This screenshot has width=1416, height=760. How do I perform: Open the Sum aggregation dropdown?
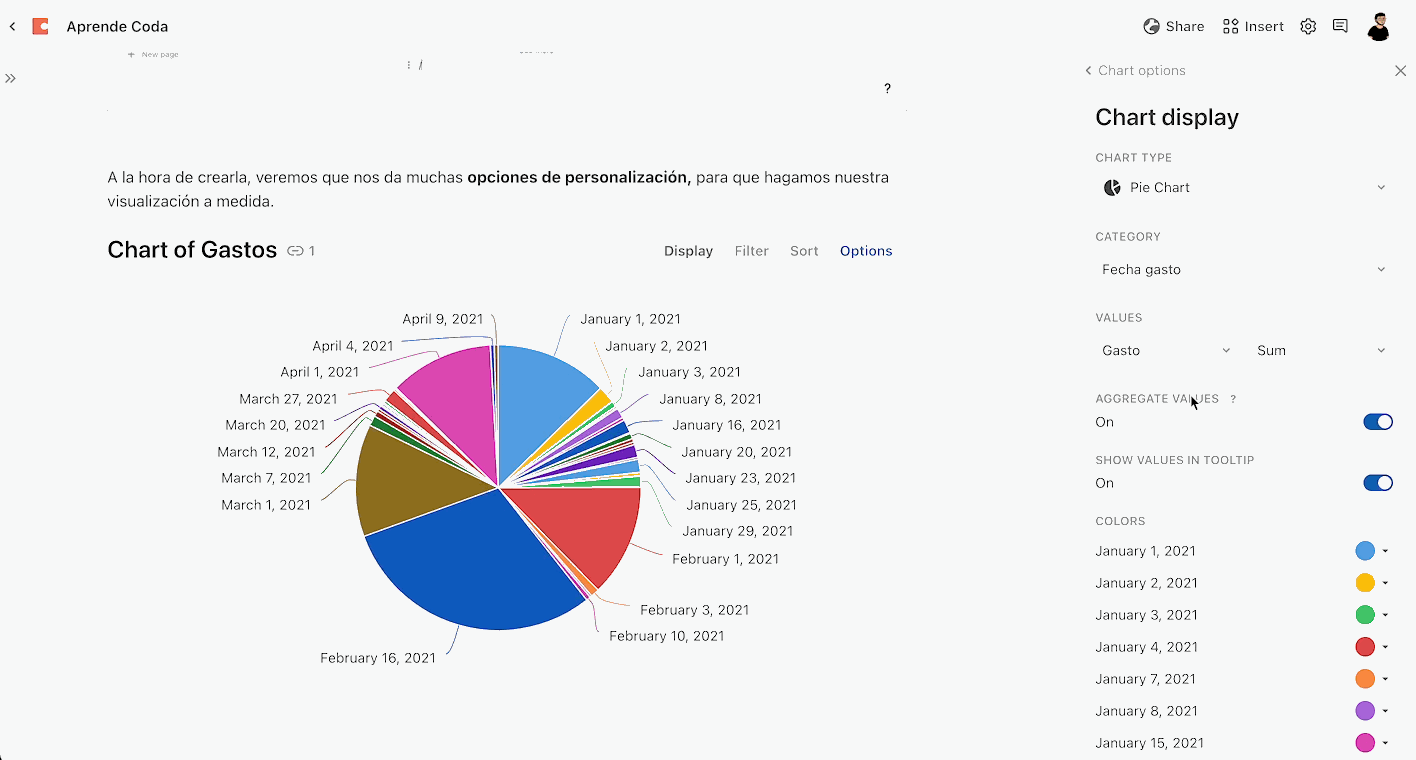(1322, 350)
